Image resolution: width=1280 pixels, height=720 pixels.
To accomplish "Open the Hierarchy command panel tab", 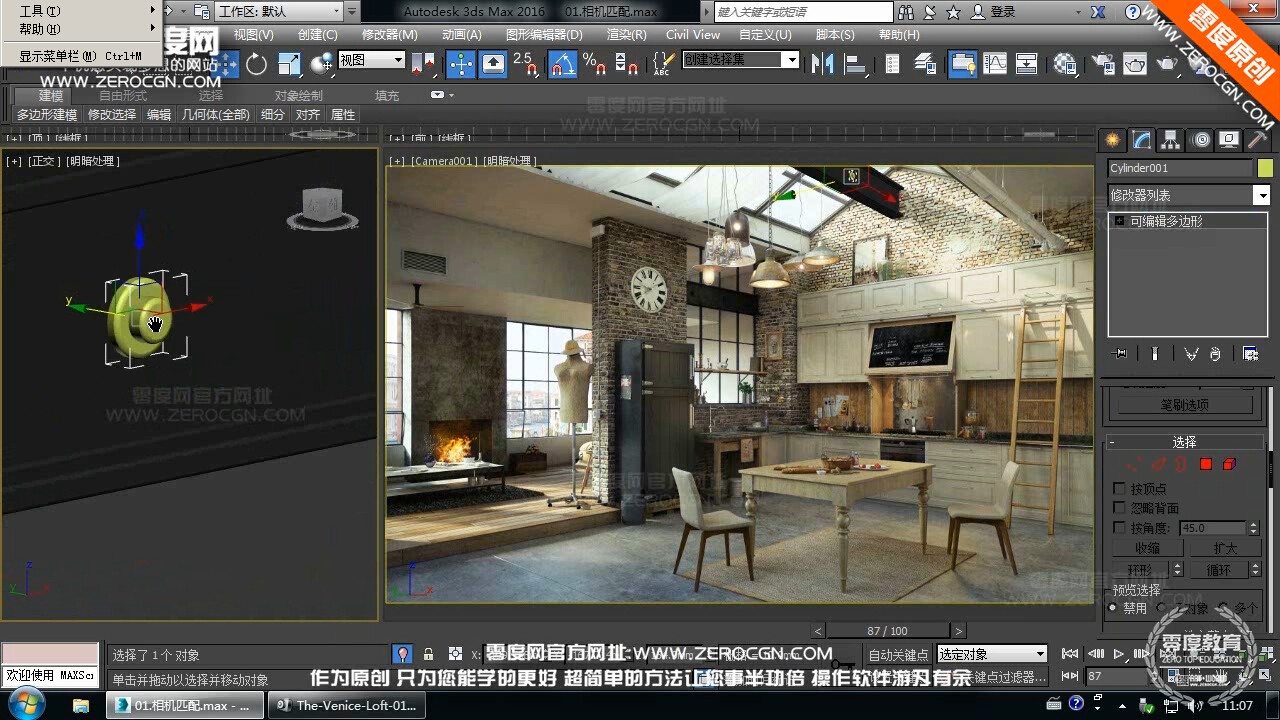I will point(1170,140).
